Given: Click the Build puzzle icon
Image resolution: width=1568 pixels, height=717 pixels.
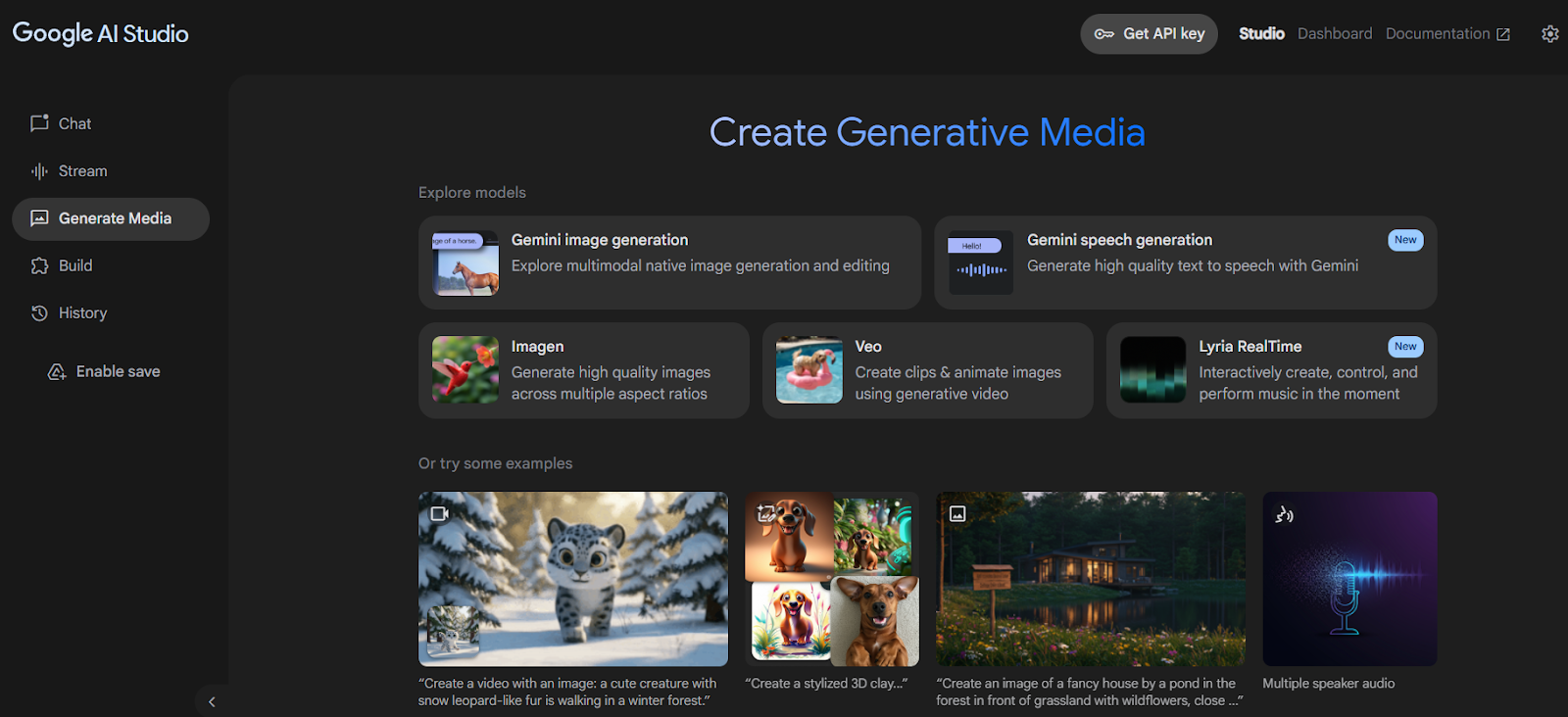Looking at the screenshot, I should [39, 266].
